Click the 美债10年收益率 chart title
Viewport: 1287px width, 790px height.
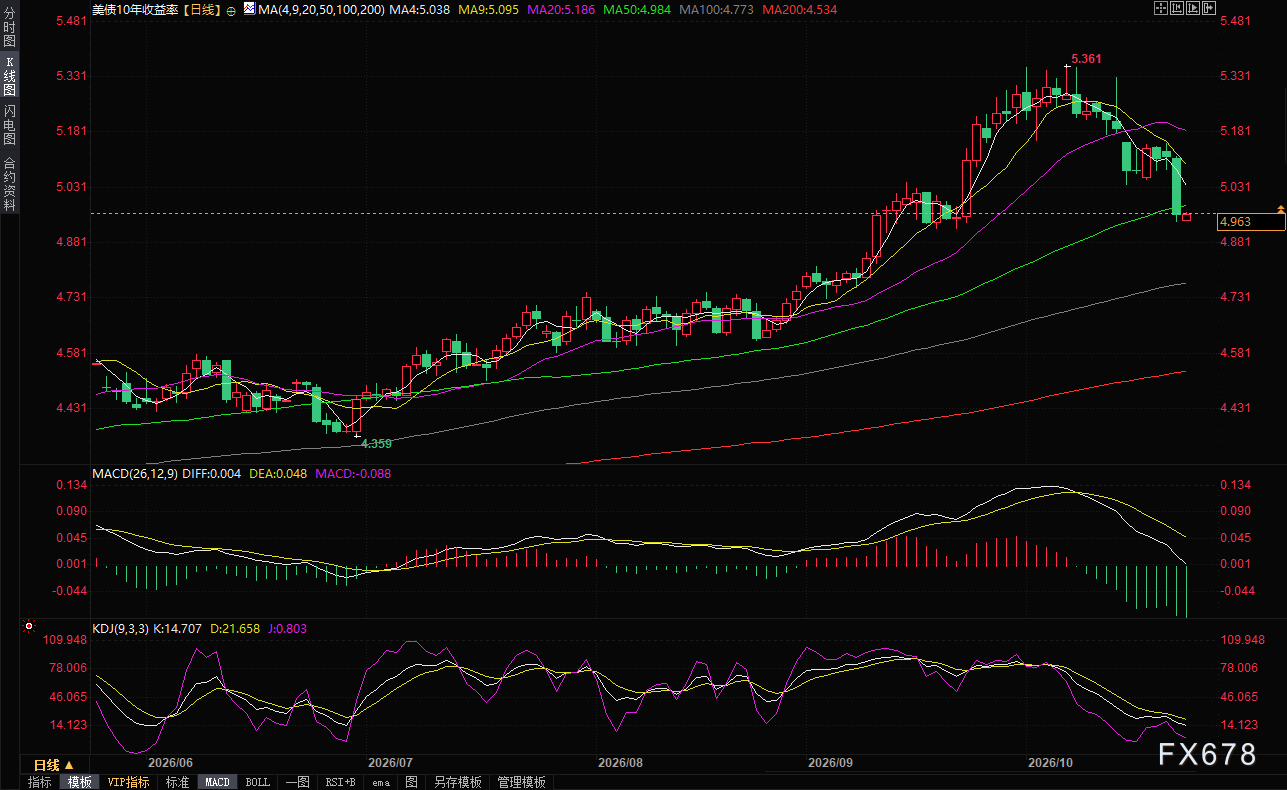pos(133,10)
